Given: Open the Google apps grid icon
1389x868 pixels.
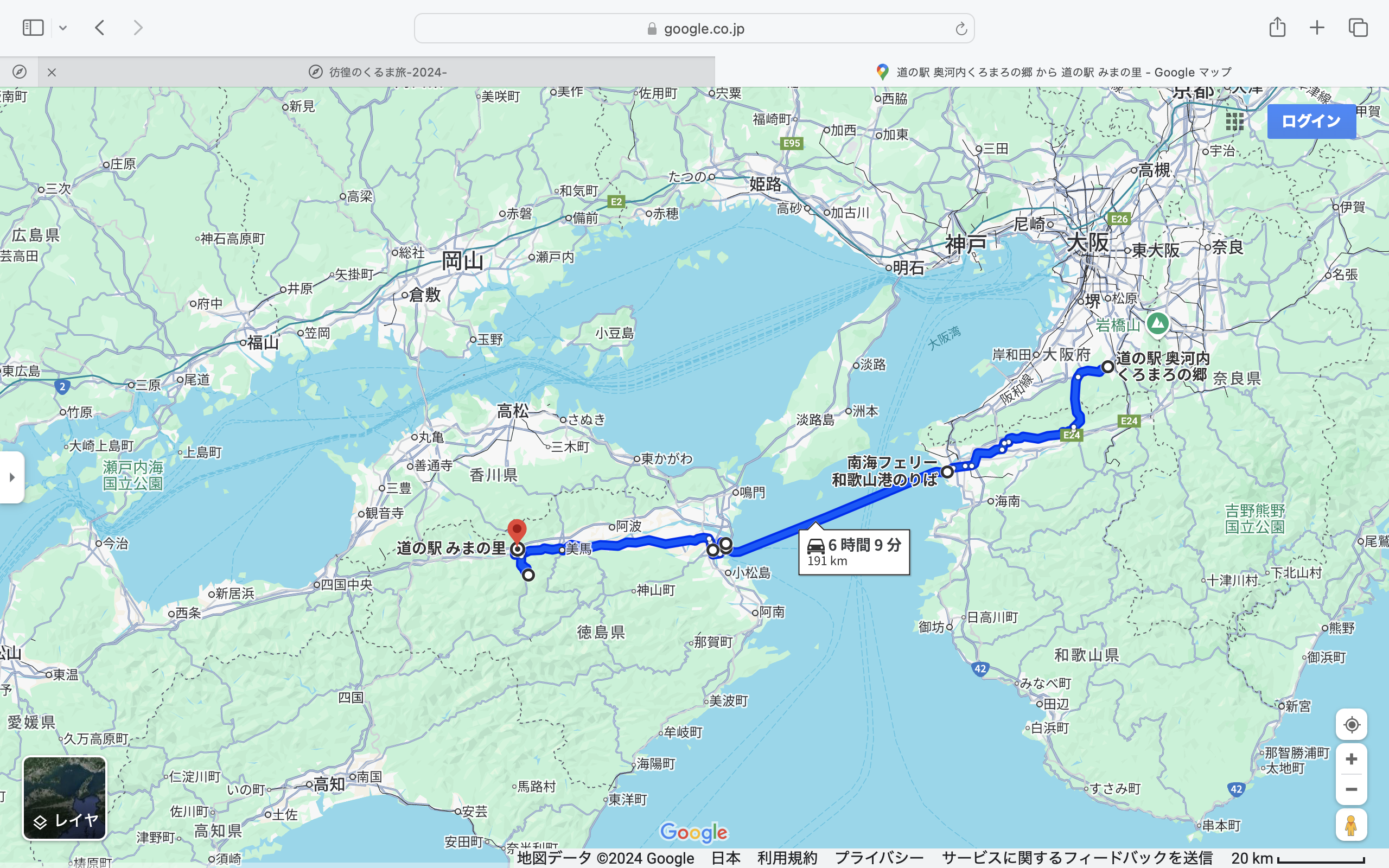Looking at the screenshot, I should pos(1234,121).
